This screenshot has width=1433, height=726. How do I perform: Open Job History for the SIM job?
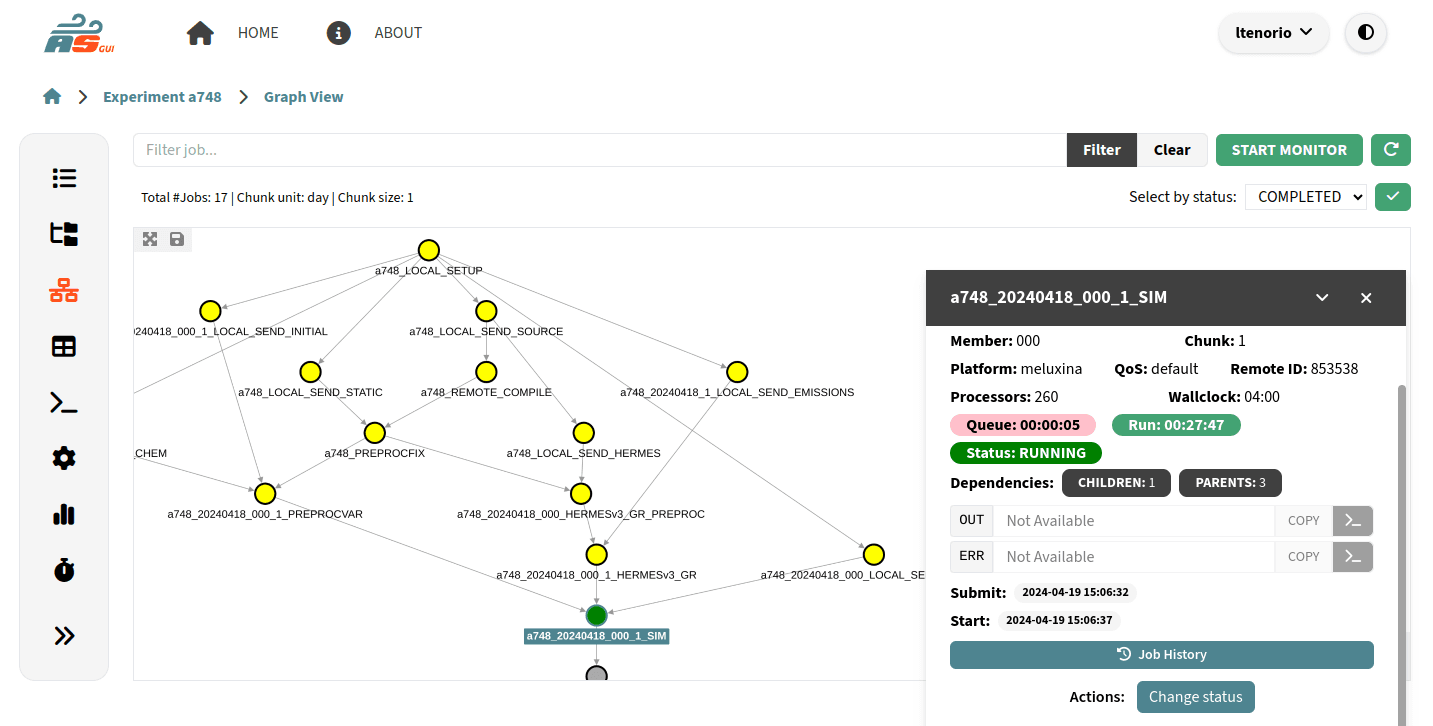[1161, 655]
